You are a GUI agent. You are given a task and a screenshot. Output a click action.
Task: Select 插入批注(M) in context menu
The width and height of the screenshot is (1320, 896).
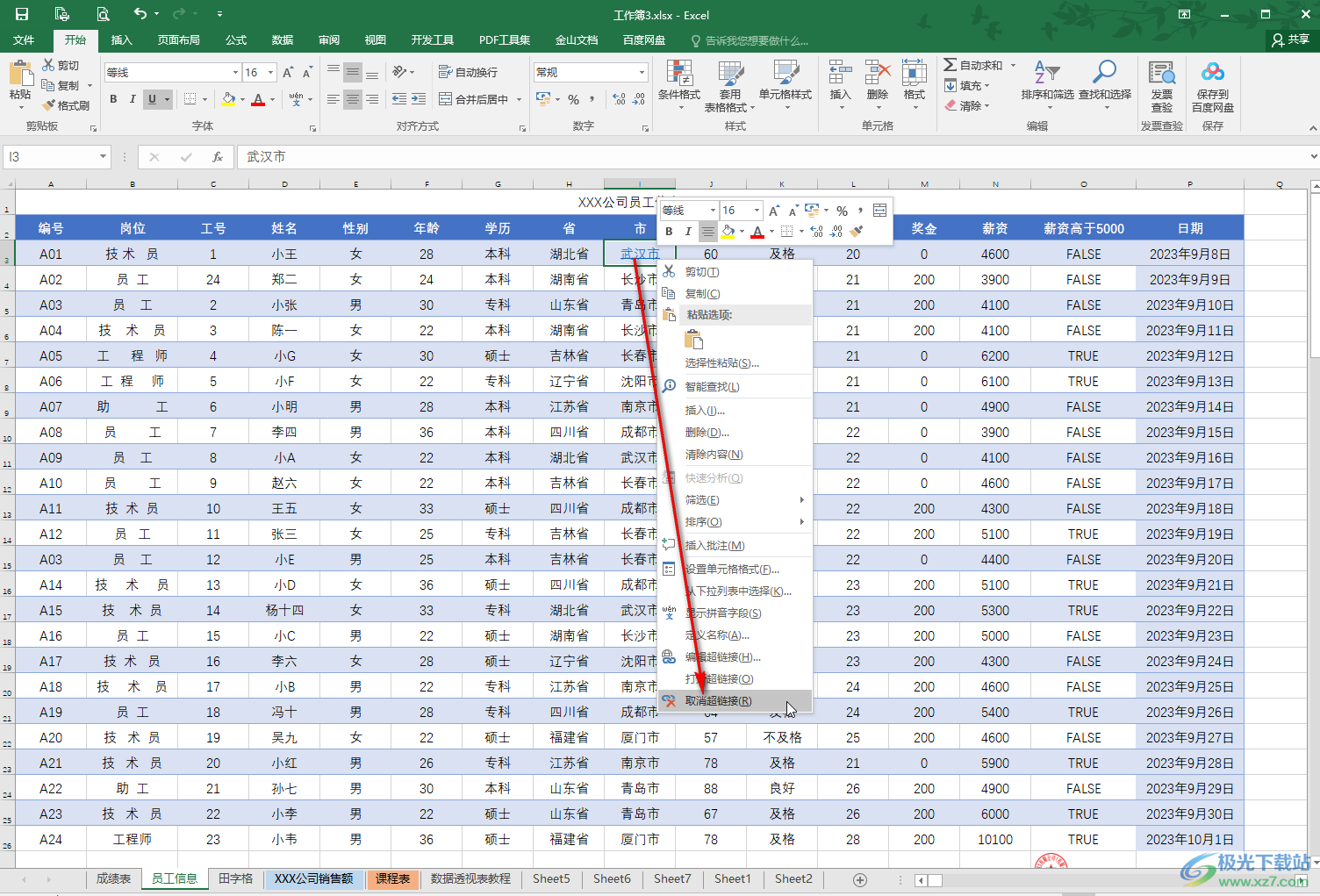[x=735, y=546]
